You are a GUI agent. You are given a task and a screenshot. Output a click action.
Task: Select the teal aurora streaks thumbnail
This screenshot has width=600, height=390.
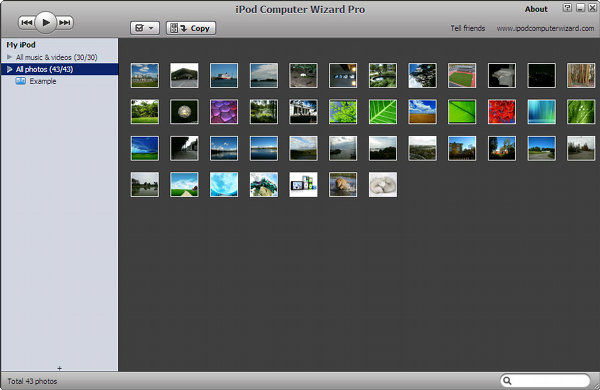pyautogui.click(x=541, y=112)
